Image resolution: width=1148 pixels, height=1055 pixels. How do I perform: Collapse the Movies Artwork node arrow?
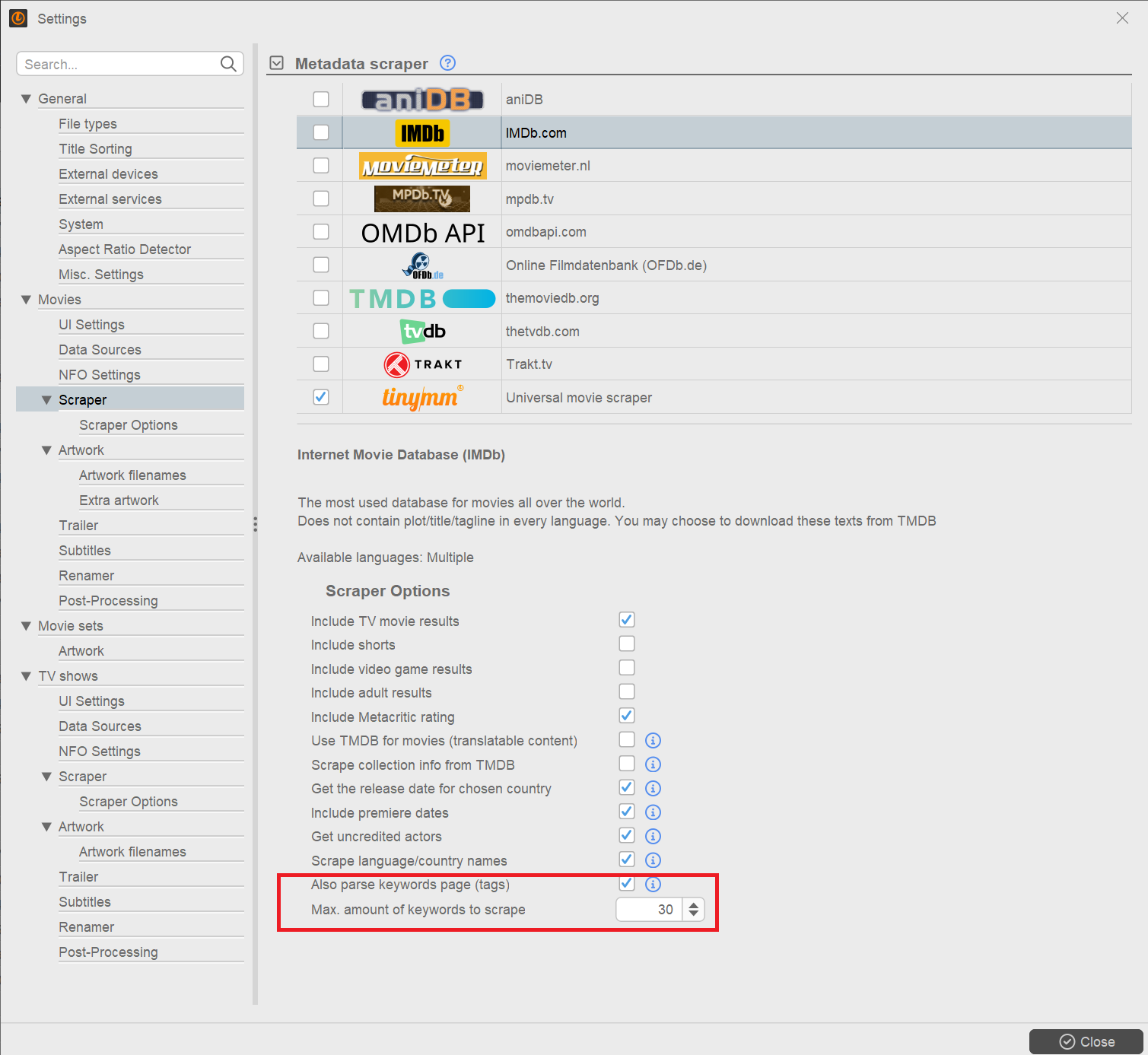coord(46,450)
